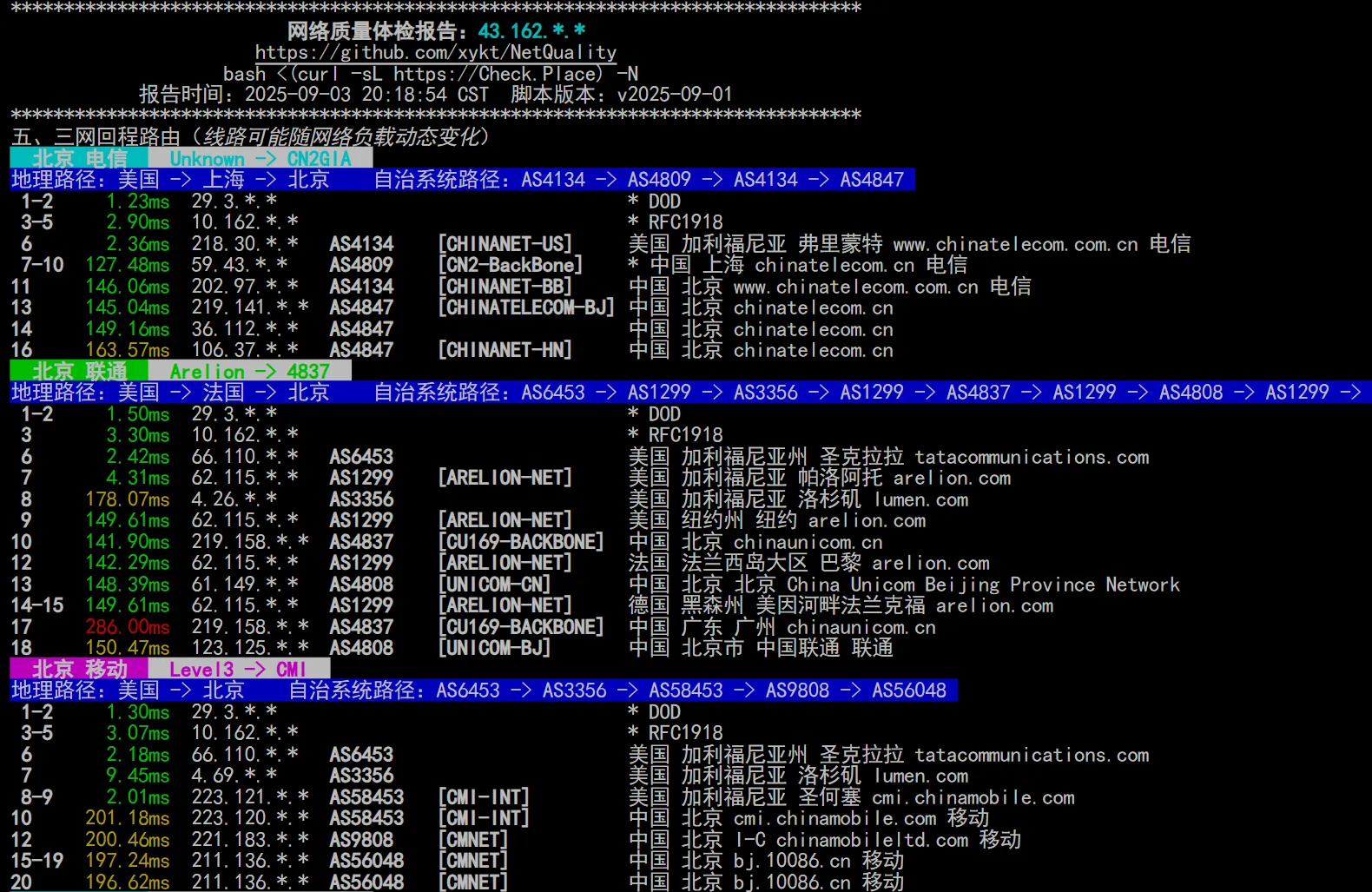This screenshot has height=892, width=1372.
Task: Click tatacommunications.com in Unicom section hop 6
Action: [x=1032, y=457]
